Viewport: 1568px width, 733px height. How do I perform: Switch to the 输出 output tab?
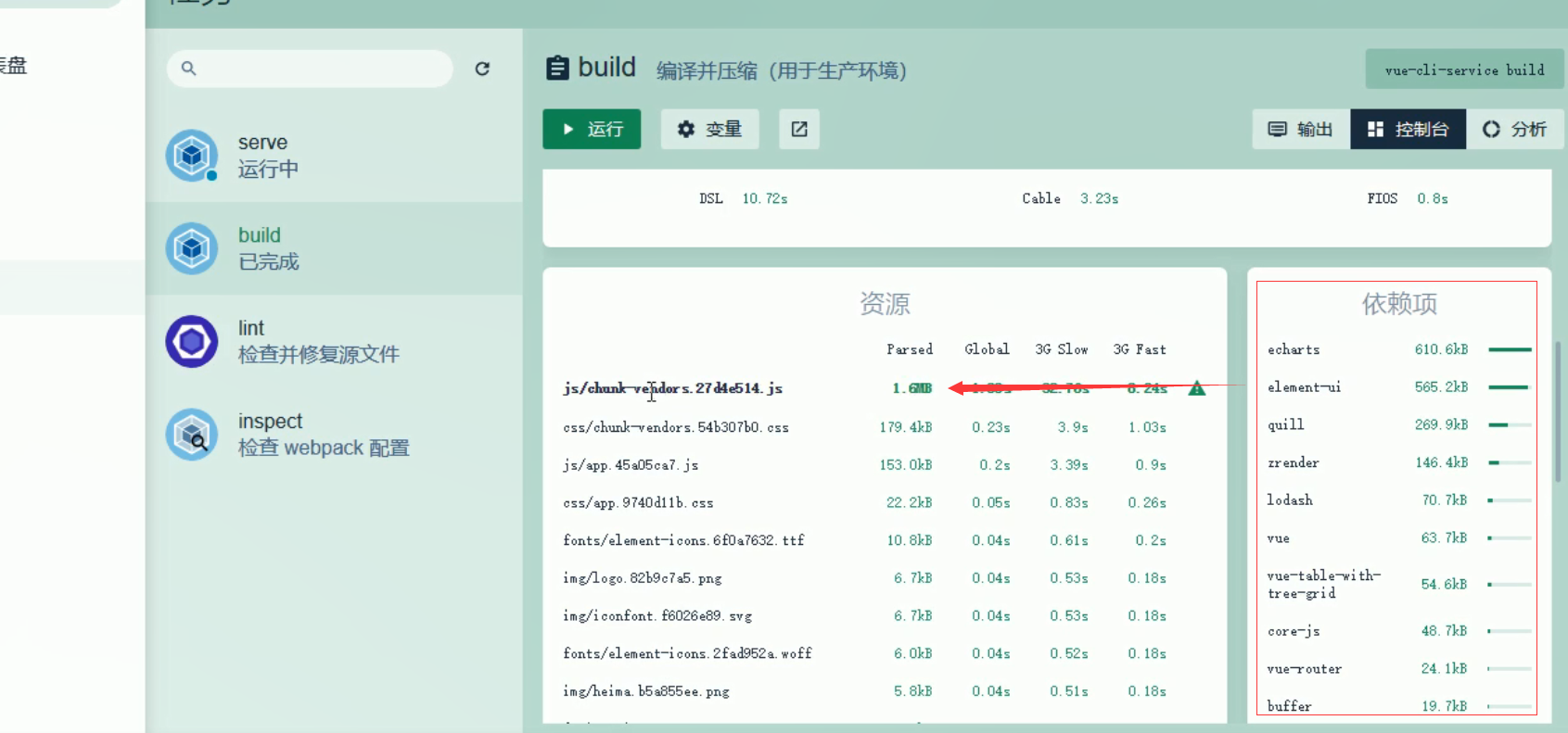(x=1301, y=129)
